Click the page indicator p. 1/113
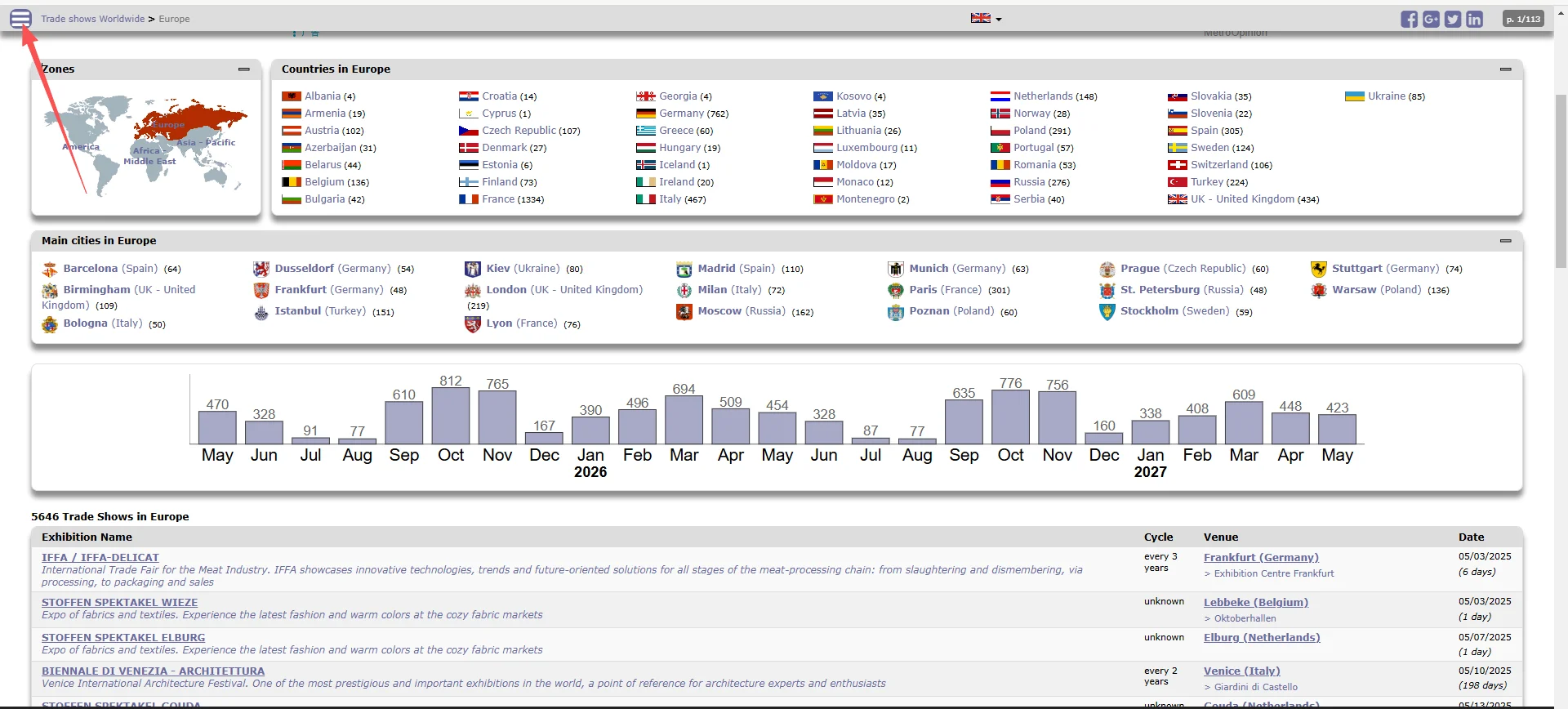 (x=1523, y=19)
